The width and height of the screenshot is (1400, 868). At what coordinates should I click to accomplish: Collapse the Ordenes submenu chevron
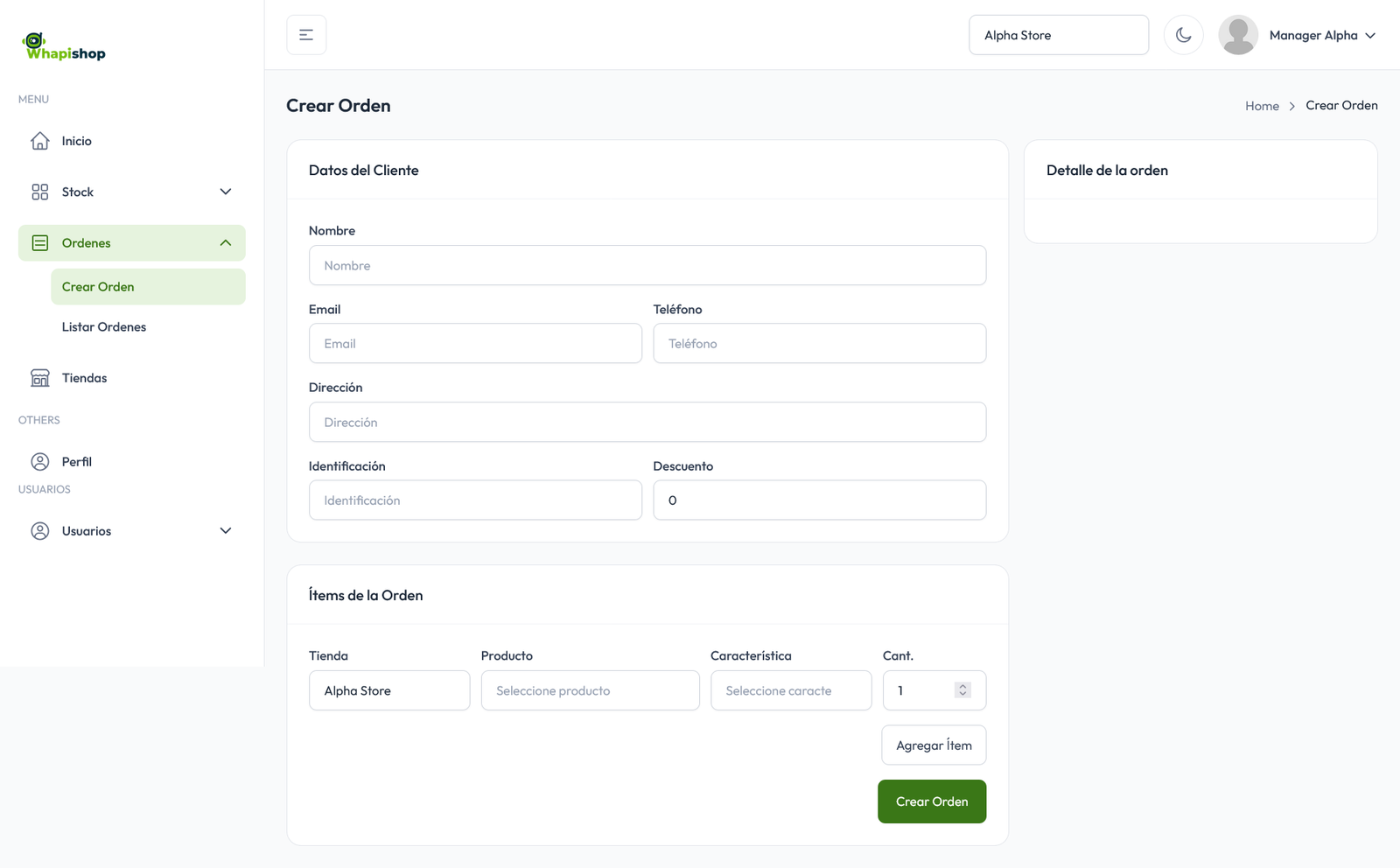(226, 243)
